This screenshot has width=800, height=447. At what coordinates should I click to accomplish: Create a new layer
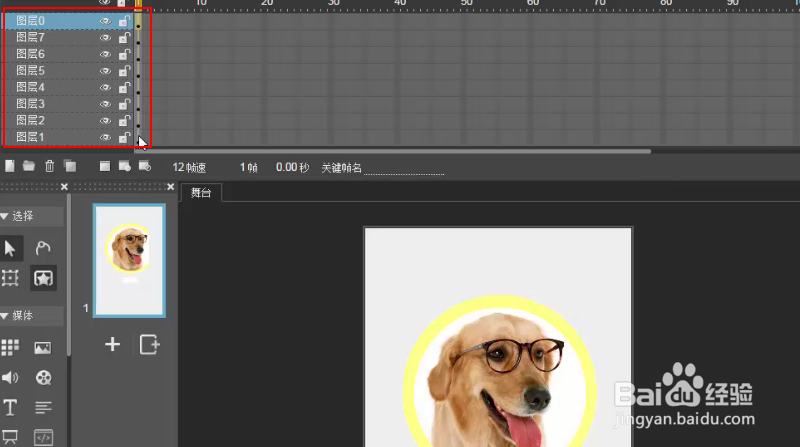tap(10, 166)
